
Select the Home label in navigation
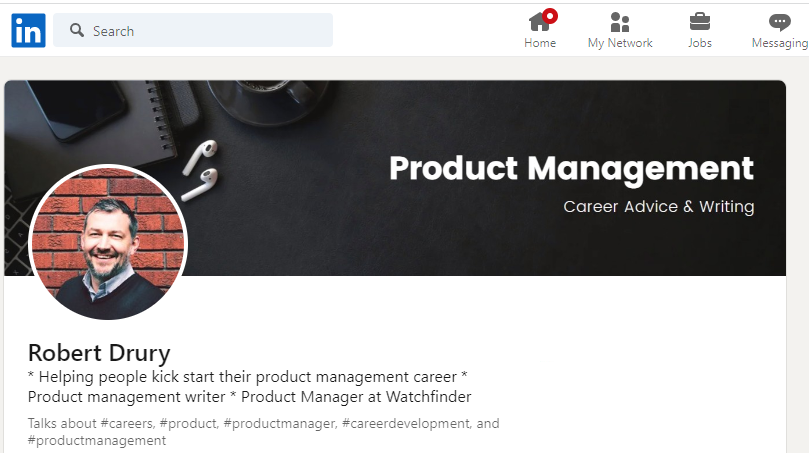pos(540,43)
